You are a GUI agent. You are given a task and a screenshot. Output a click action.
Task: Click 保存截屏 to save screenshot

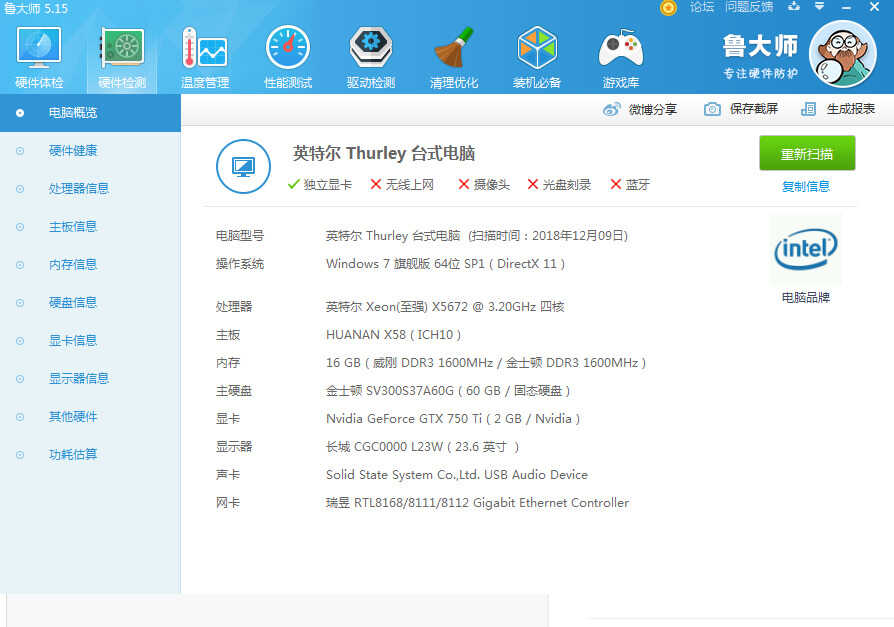click(741, 109)
